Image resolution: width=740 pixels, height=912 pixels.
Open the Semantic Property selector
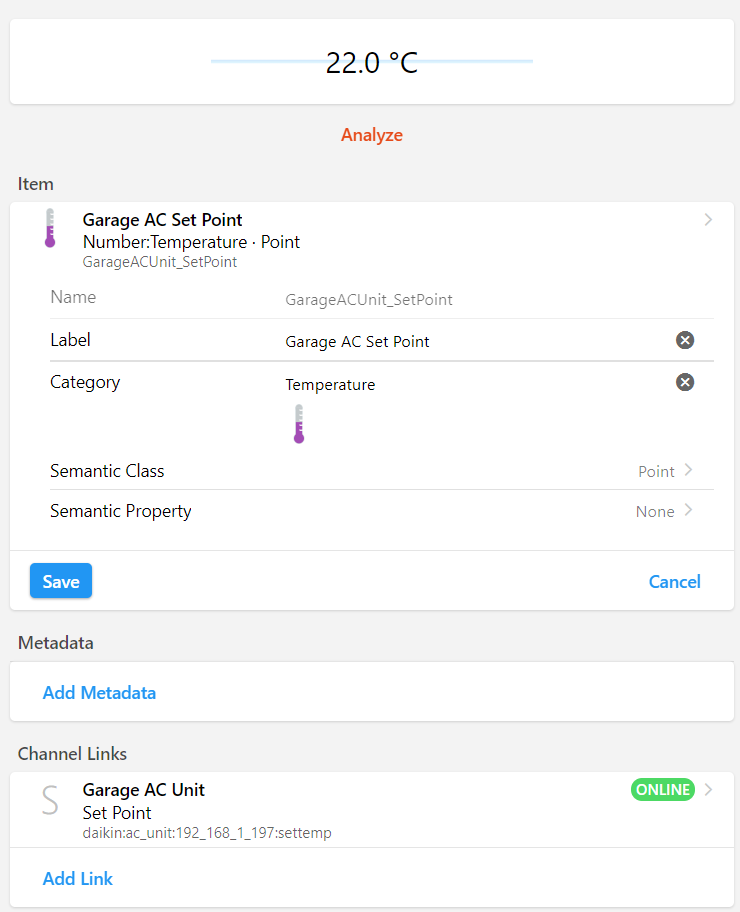664,511
